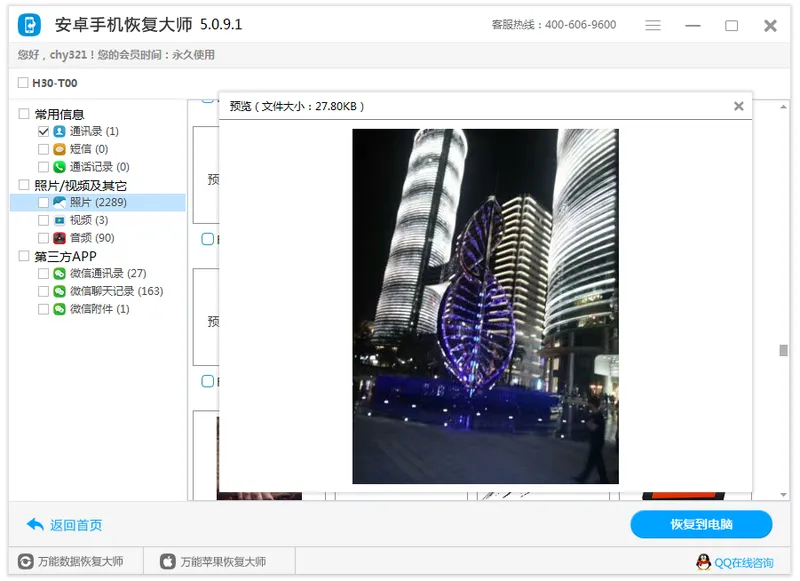
Task: Select 第三方APP category header
Action: tap(65, 256)
